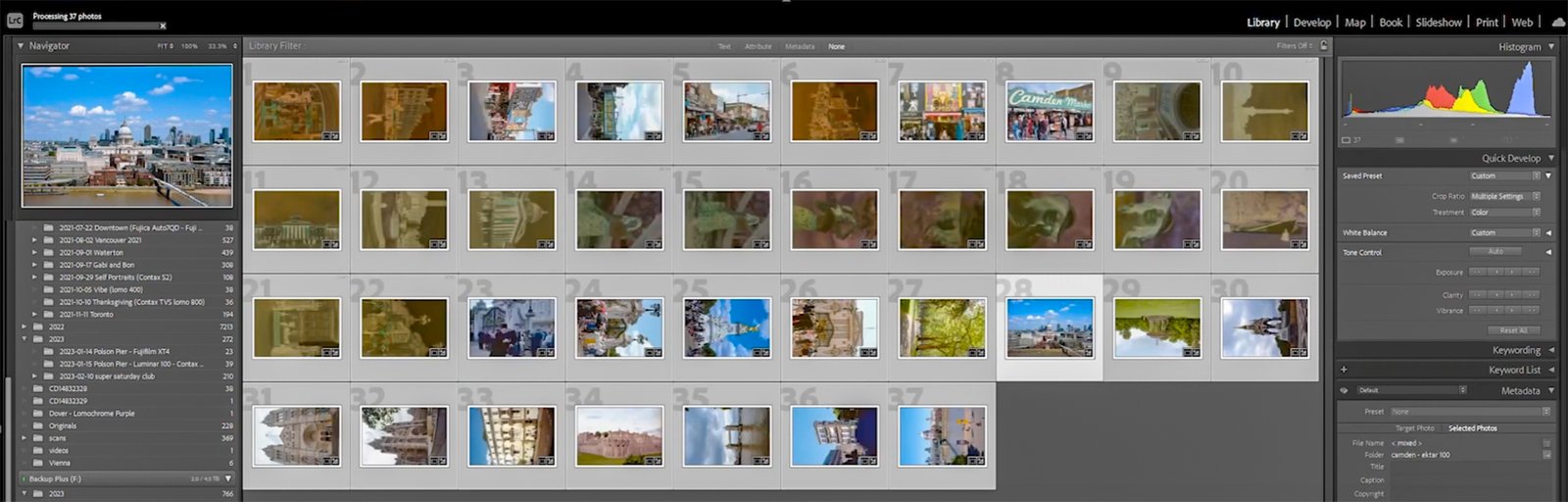Cancel the Processing 37 photos task
1568x502 pixels.
163,26
